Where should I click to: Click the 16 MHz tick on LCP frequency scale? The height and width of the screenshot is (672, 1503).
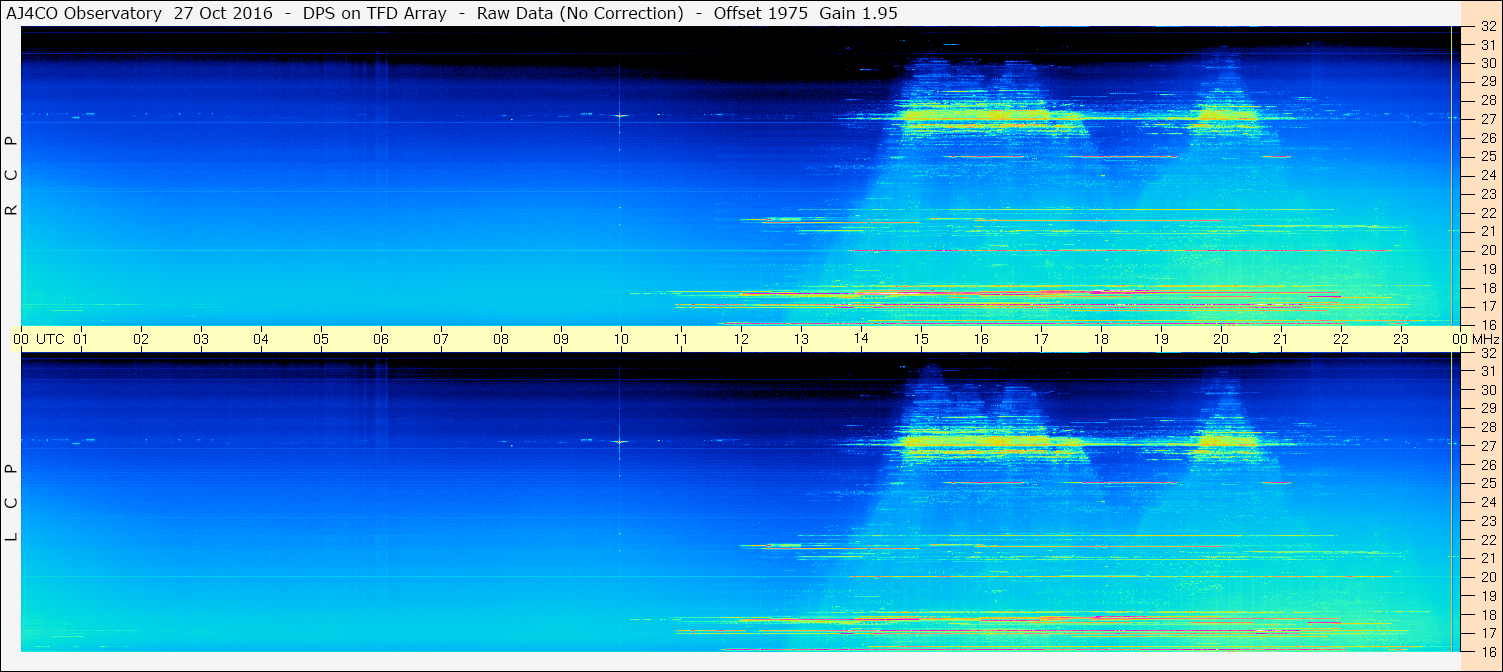tap(1488, 651)
